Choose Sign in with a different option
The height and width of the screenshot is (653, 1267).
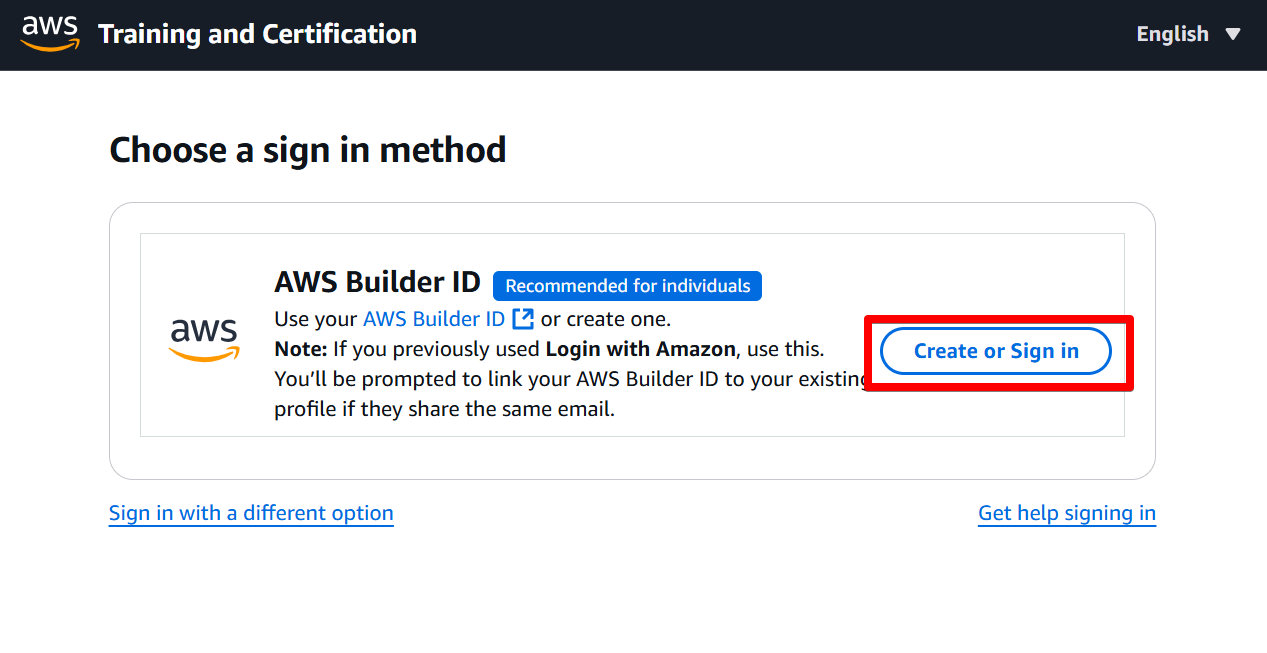(x=251, y=513)
